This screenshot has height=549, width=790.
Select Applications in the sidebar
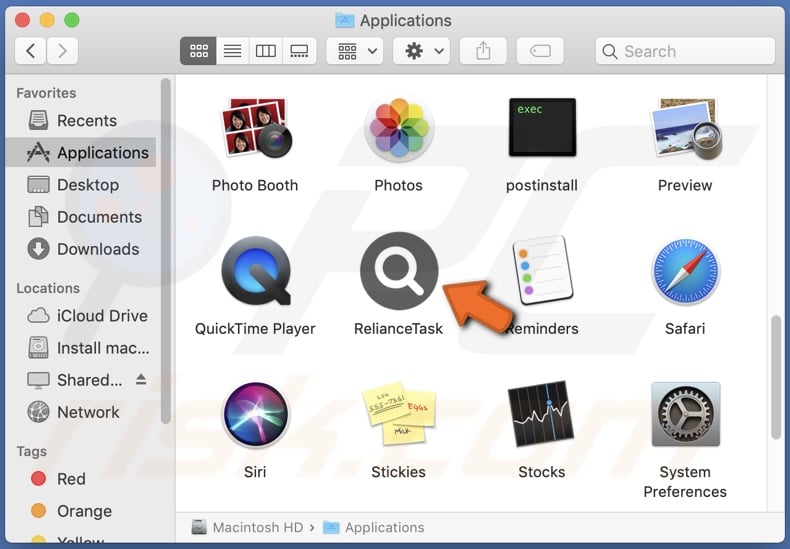click(81, 152)
